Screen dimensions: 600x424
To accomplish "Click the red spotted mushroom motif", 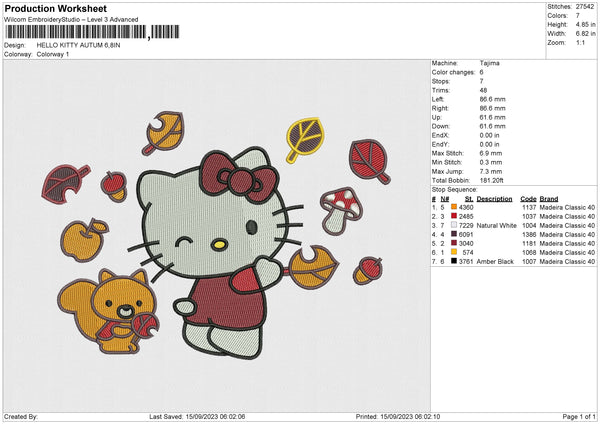I will point(341,210).
